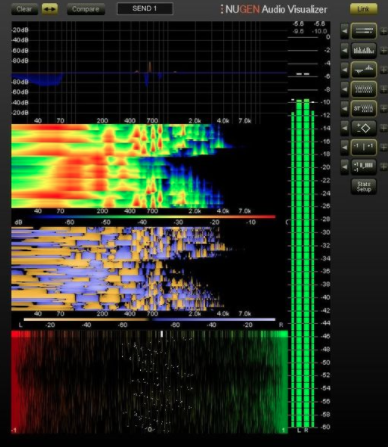
Task: Click the white marker atop correlation display
Action: (162, 334)
